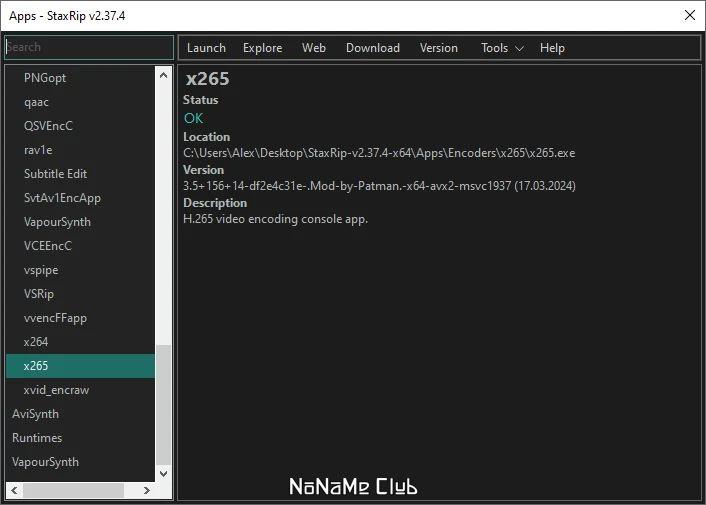Click the x265.exe location path text
The image size is (706, 505).
[x=379, y=153]
